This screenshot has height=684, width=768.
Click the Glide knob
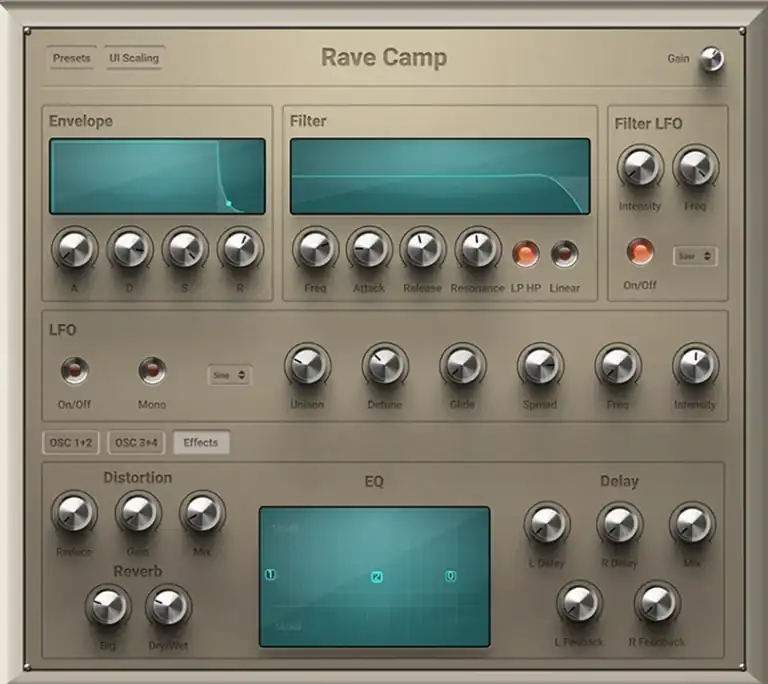click(x=462, y=365)
